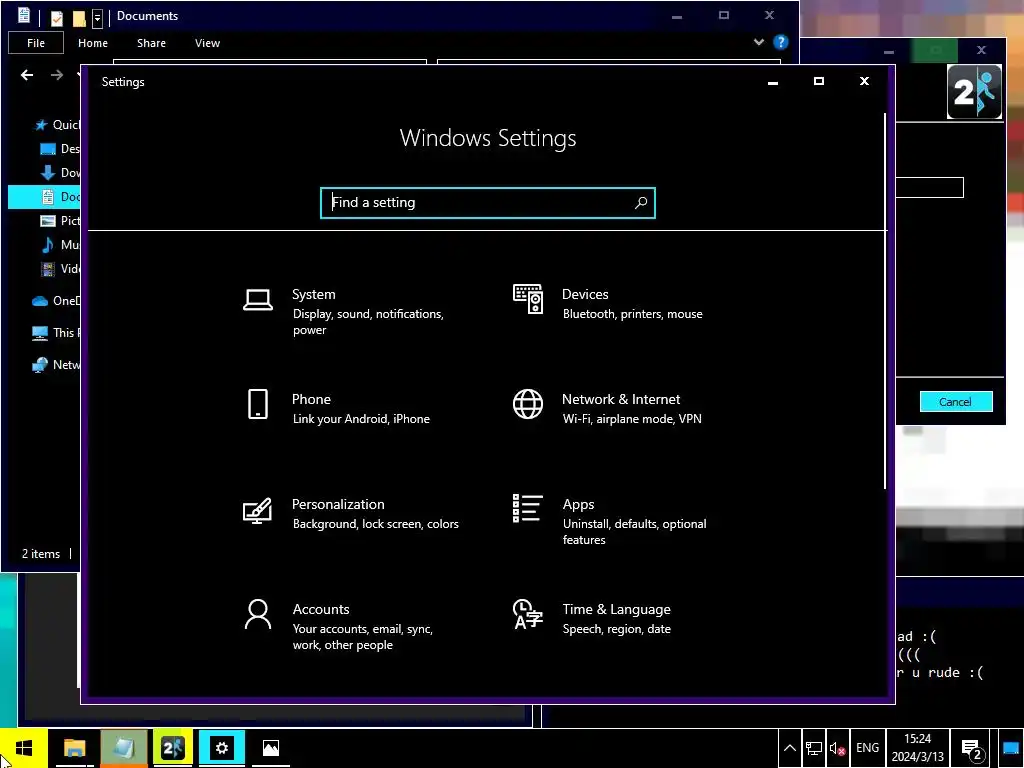The height and width of the screenshot is (768, 1024).
Task: Select Downloads in Explorer sidebar
Action: [x=60, y=173]
